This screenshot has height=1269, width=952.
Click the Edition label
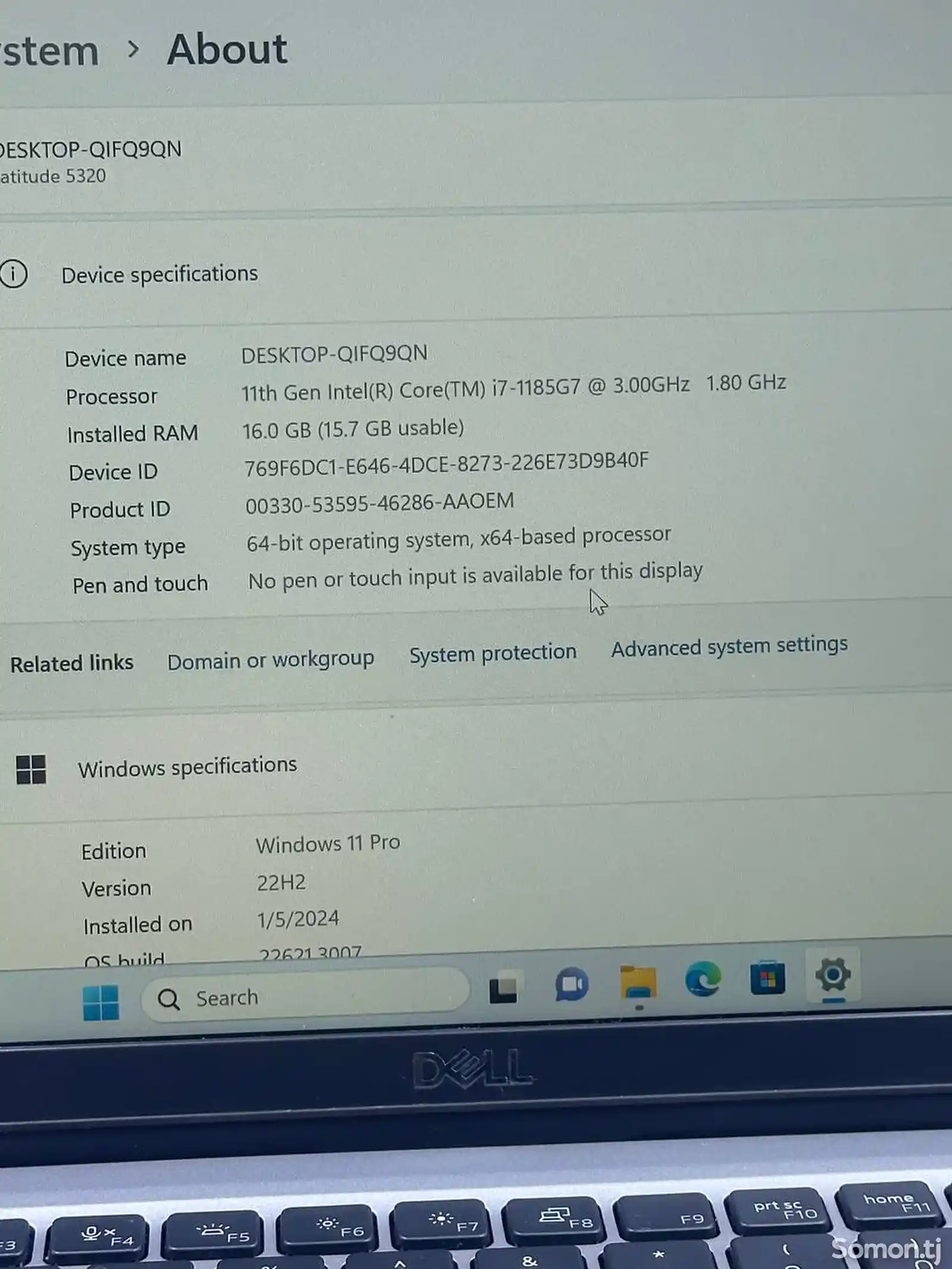(x=114, y=851)
